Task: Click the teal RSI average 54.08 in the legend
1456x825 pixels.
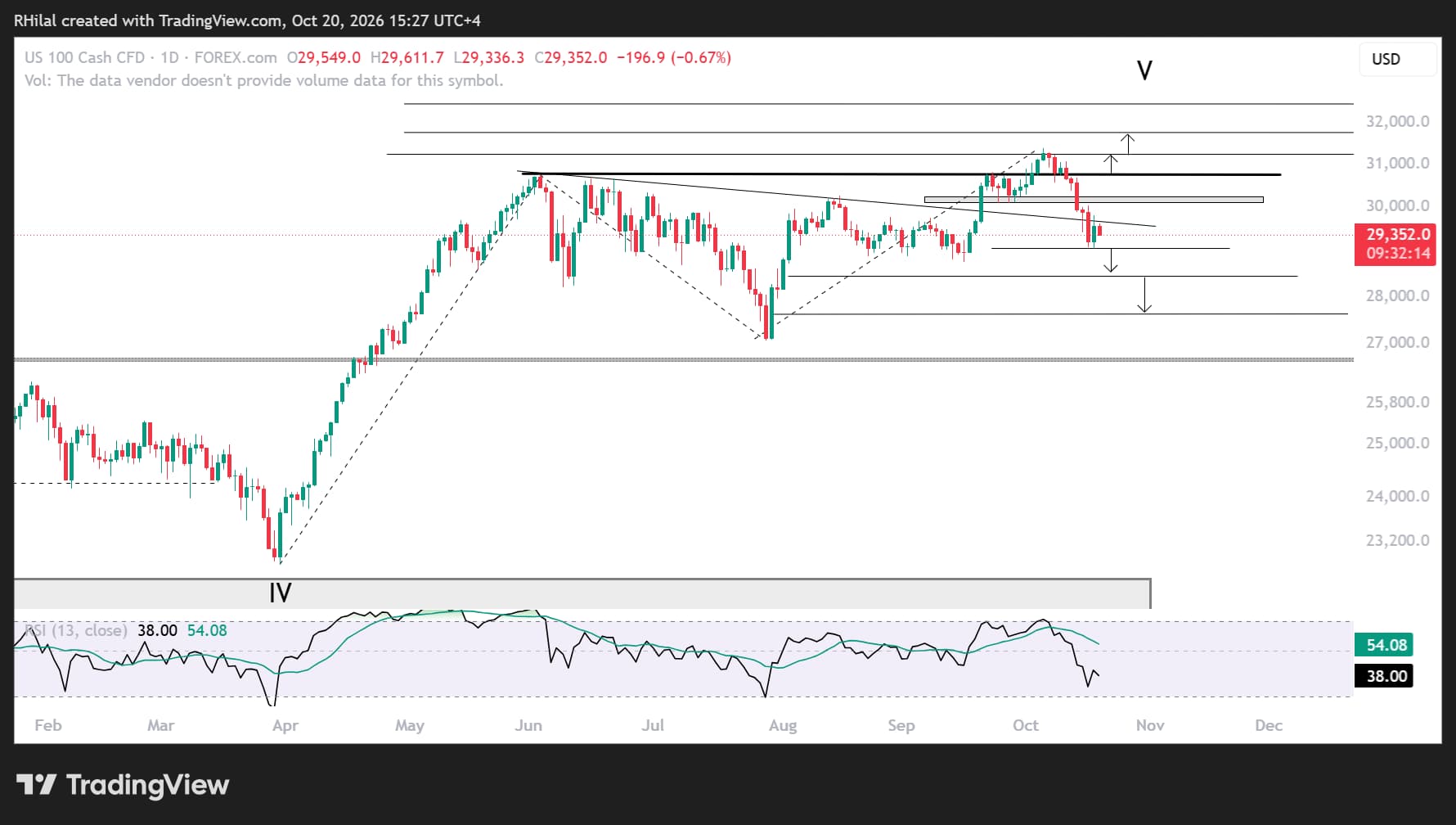Action: [207, 630]
